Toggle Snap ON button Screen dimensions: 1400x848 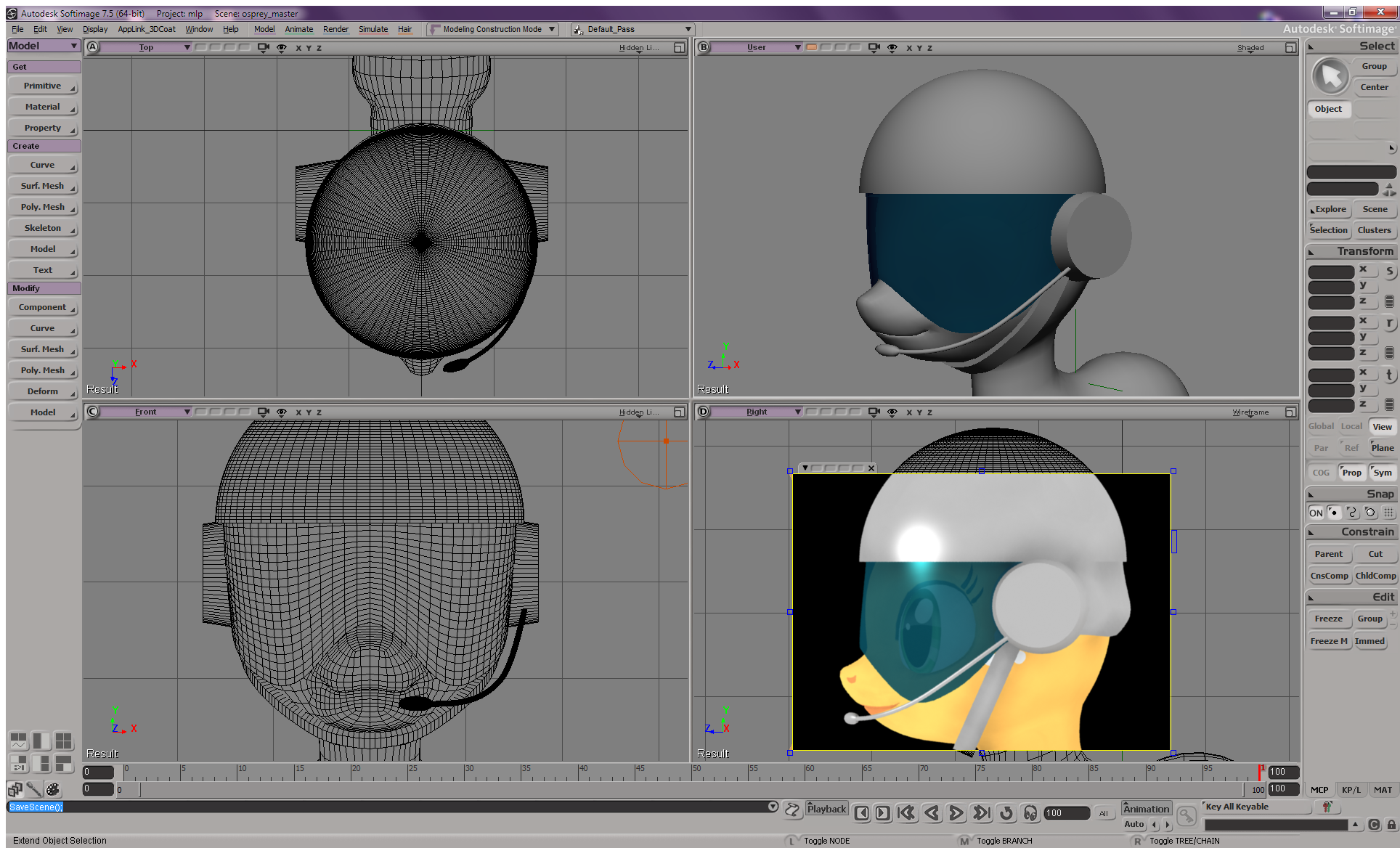point(1316,513)
